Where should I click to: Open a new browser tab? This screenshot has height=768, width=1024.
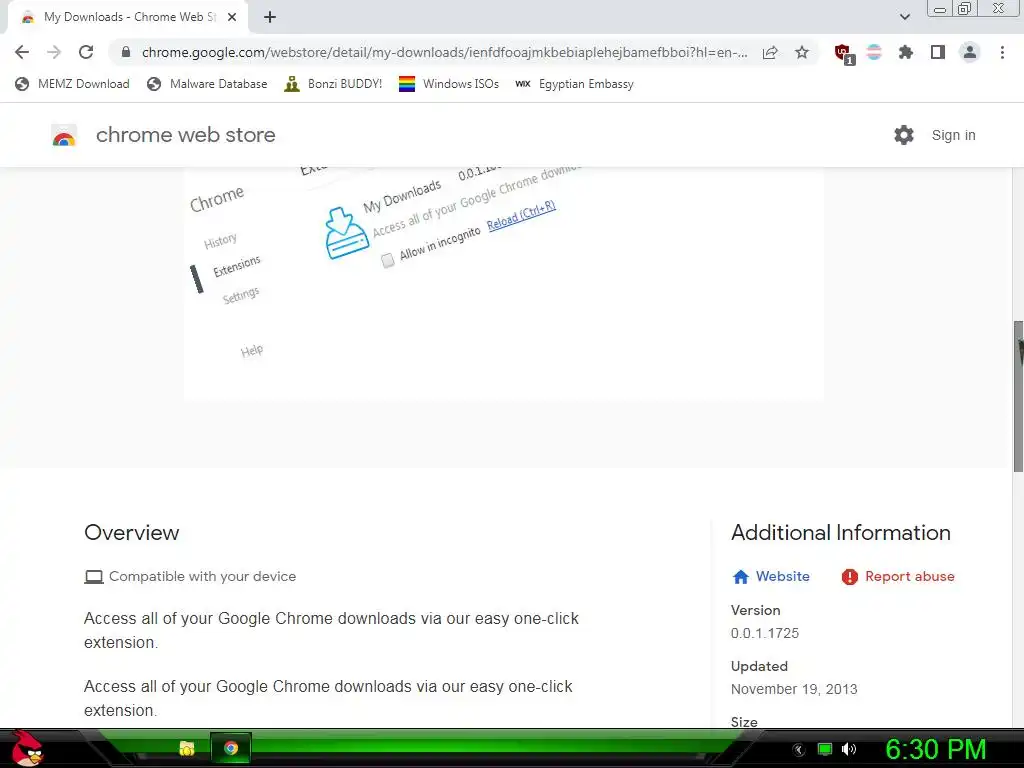(270, 17)
